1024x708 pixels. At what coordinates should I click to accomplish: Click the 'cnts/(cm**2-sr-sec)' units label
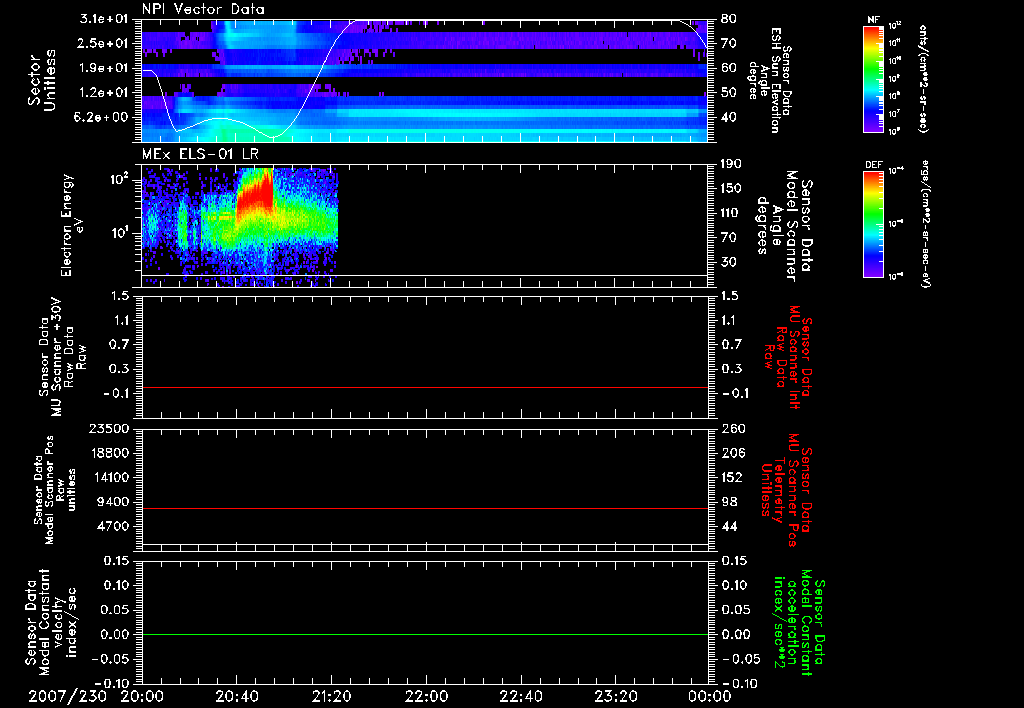click(923, 78)
